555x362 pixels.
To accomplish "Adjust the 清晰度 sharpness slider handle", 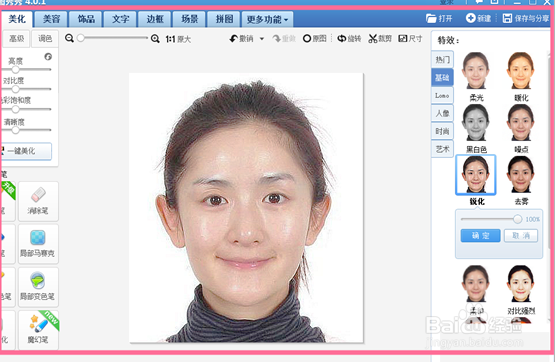I will [15, 130].
